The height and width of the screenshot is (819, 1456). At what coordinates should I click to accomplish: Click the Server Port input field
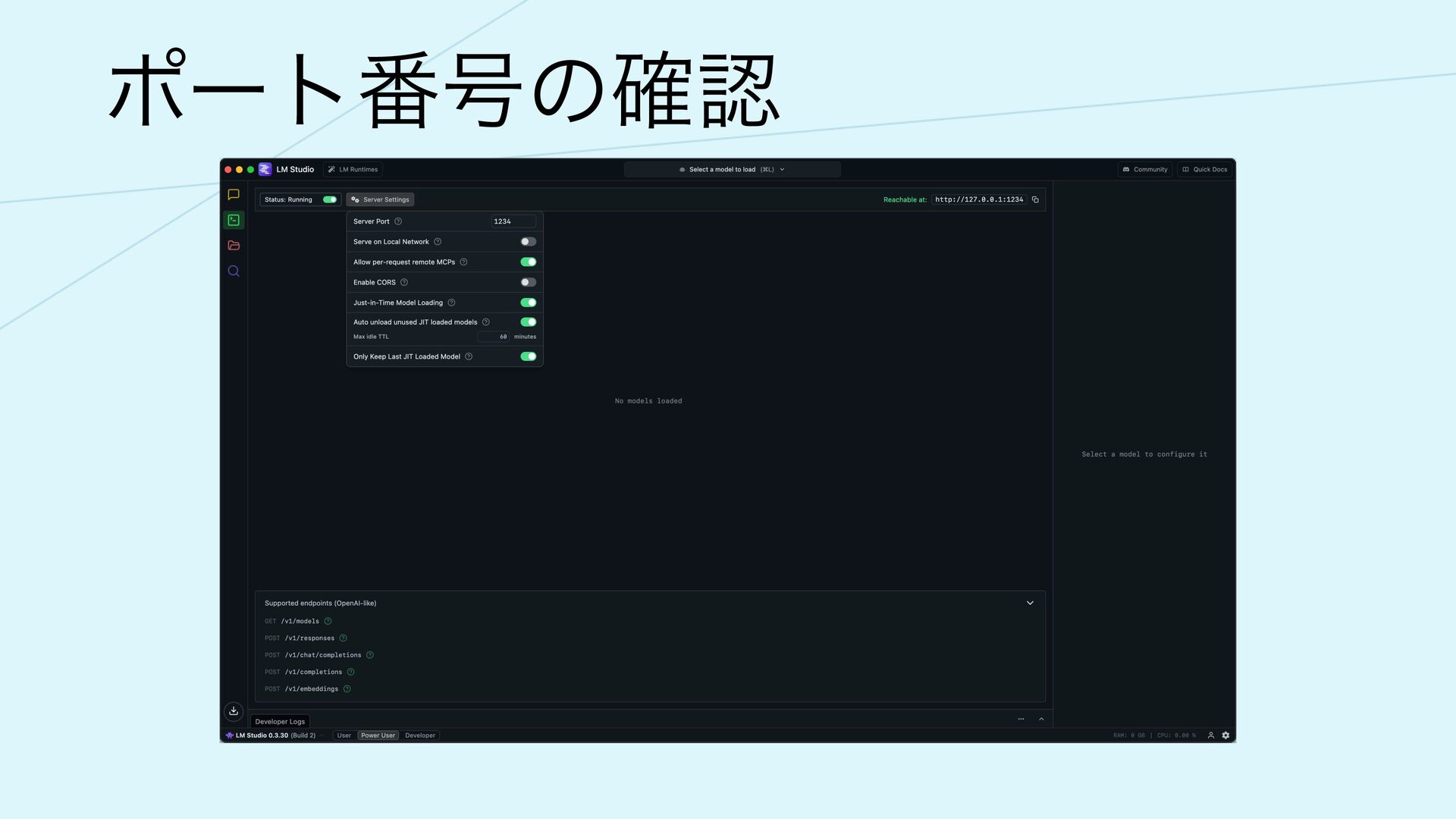513,221
